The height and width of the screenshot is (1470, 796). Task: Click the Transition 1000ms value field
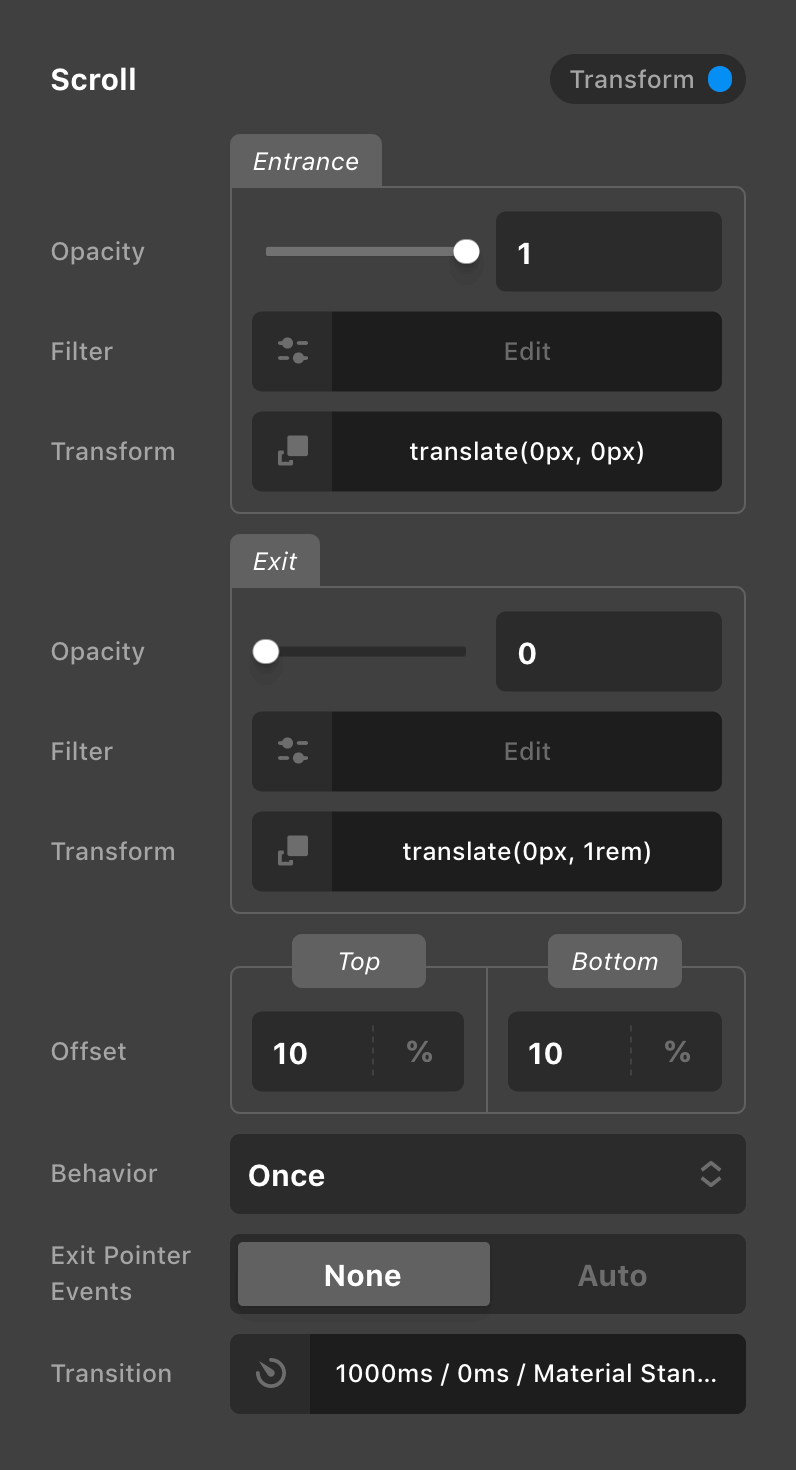pyautogui.click(x=527, y=1374)
